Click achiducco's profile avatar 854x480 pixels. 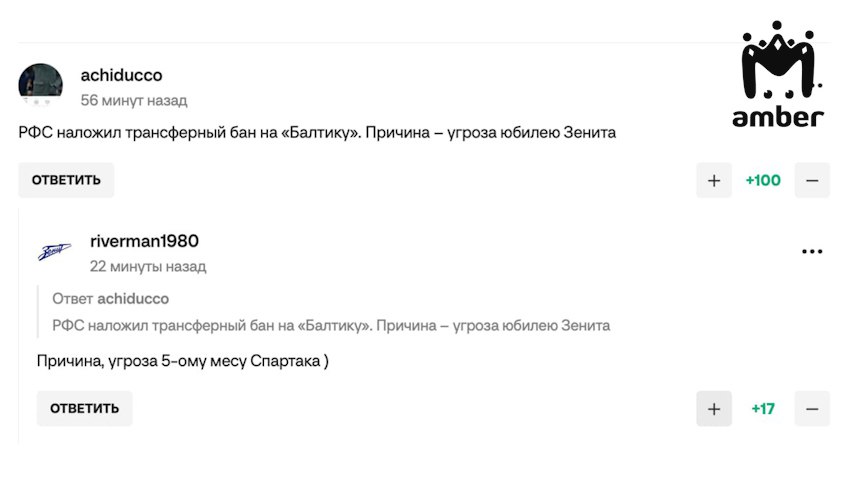[x=41, y=85]
